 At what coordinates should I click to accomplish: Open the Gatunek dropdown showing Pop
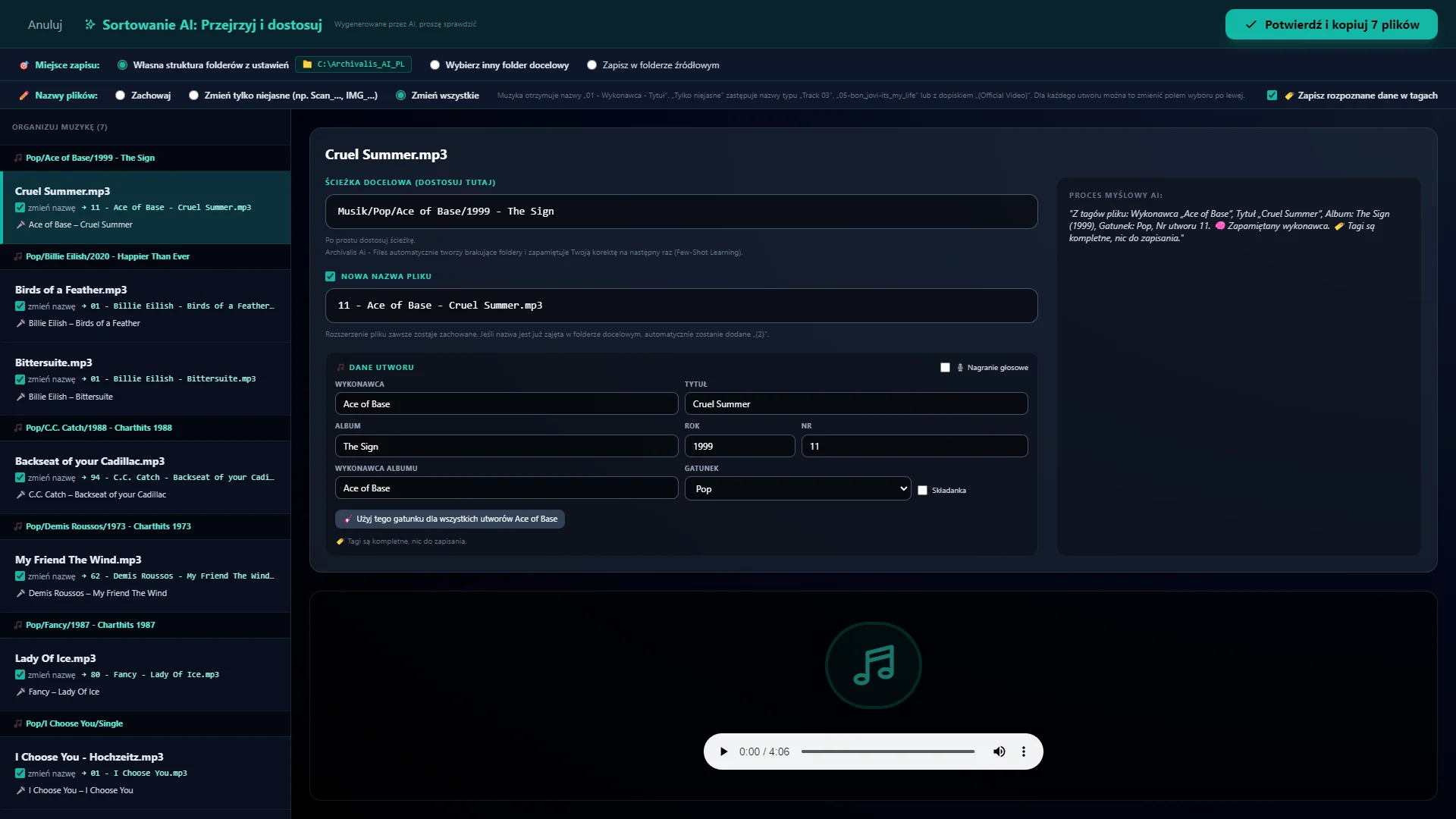click(x=798, y=488)
